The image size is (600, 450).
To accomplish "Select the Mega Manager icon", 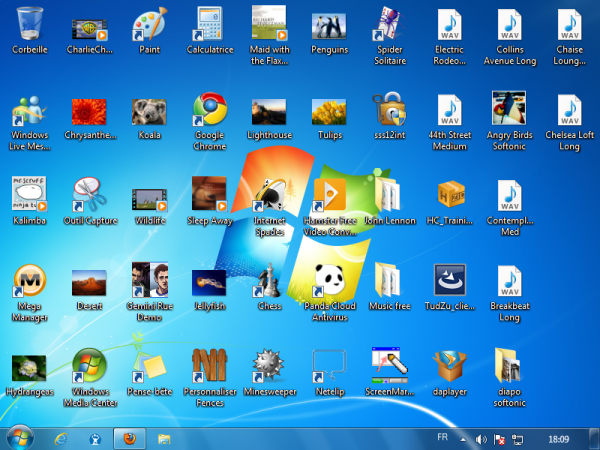I will tap(29, 281).
